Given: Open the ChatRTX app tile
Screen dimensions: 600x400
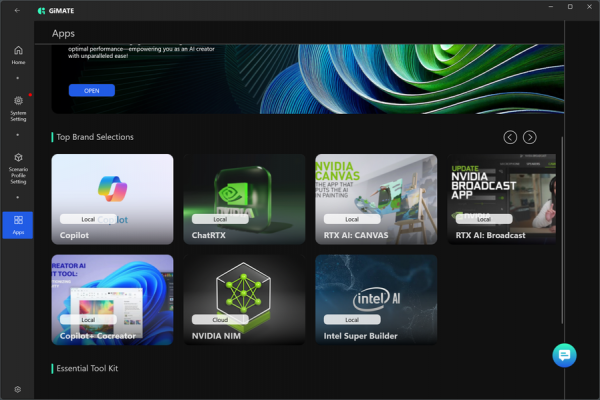Looking at the screenshot, I should pyautogui.click(x=244, y=199).
